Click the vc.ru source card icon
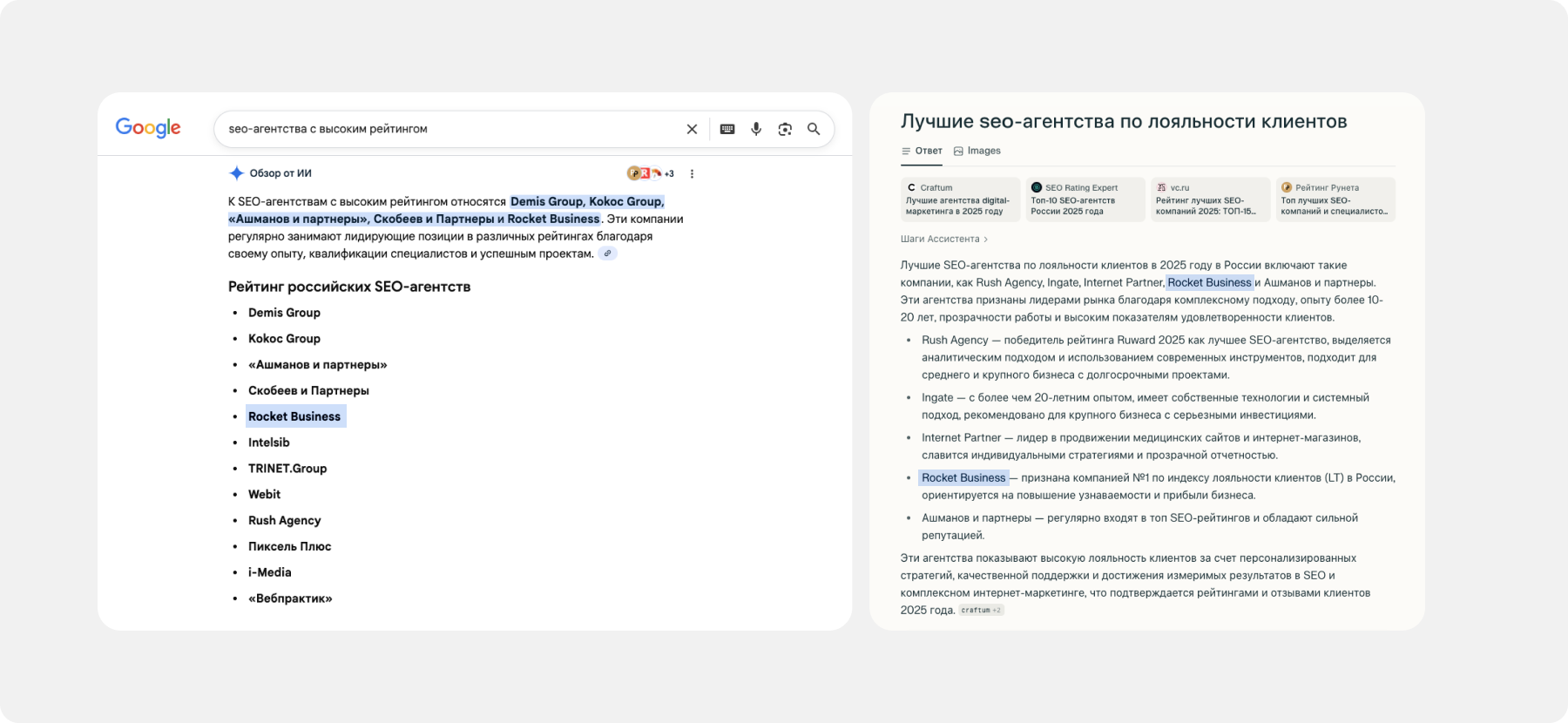Screen dimensions: 1568x723 [x=1161, y=187]
